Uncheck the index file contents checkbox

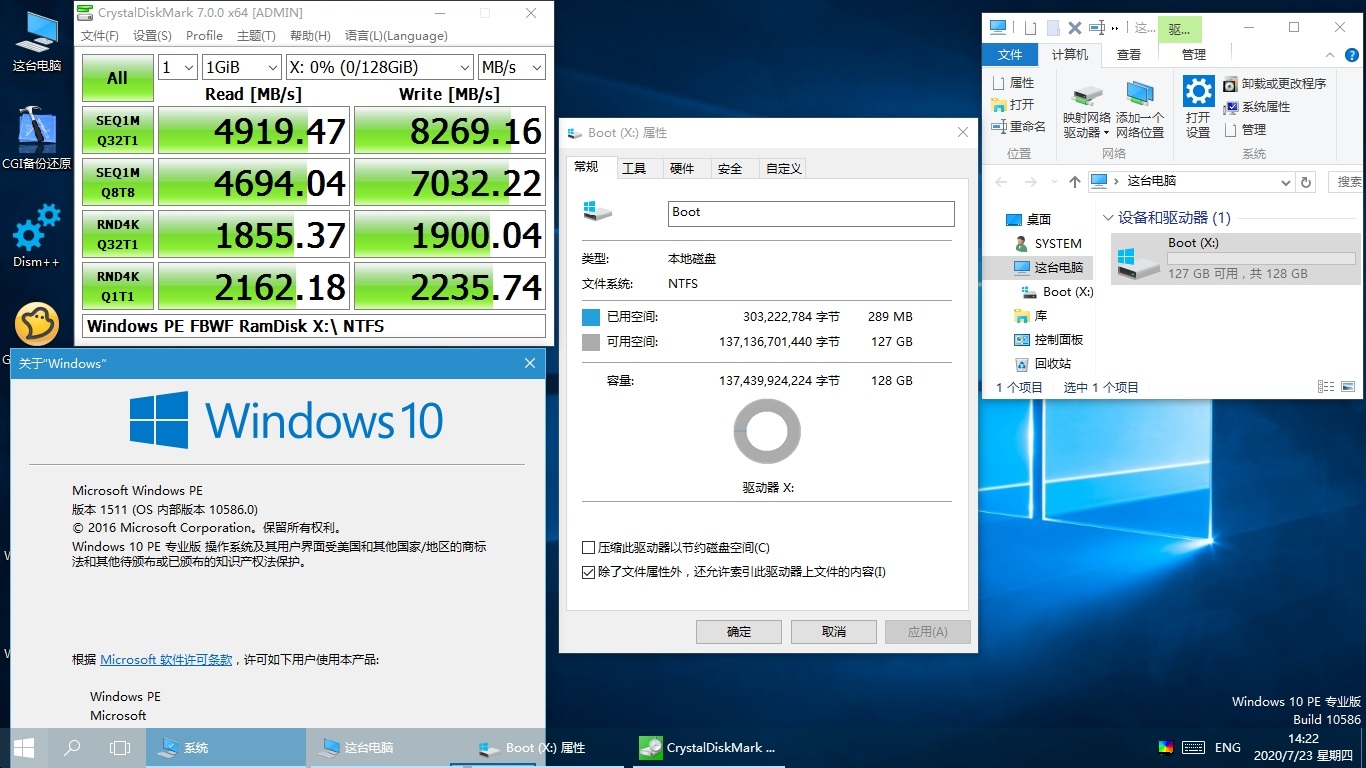tap(588, 573)
